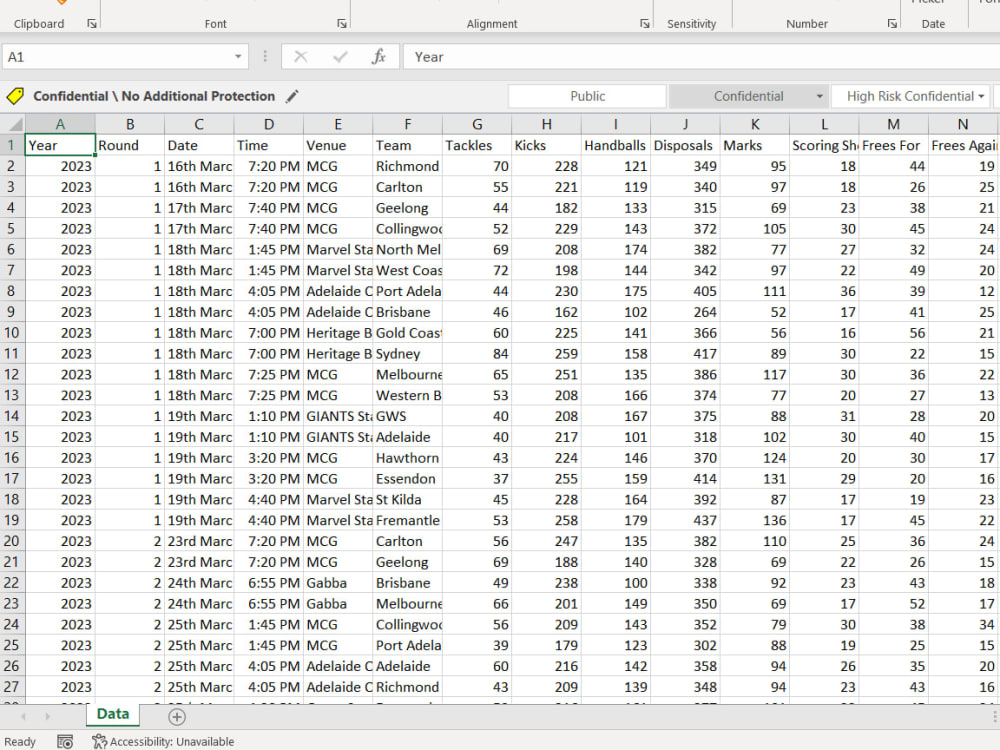Select column N header
1000x750 pixels.
click(x=963, y=124)
